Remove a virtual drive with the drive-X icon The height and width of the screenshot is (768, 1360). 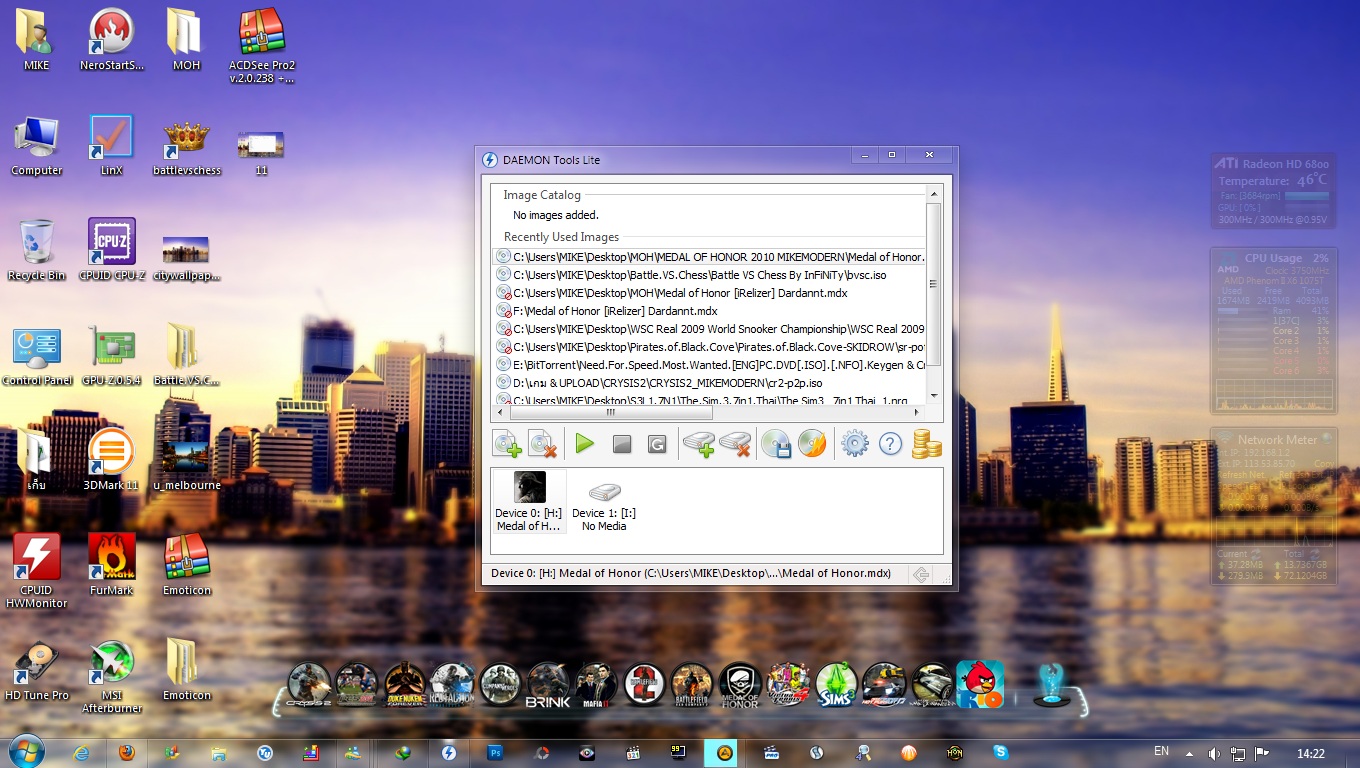click(735, 443)
